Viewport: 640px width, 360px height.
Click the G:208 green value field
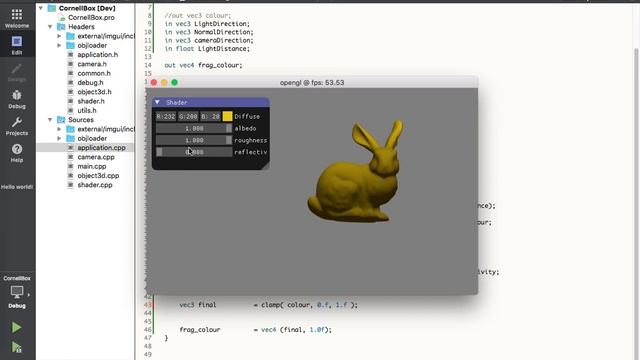coord(188,116)
